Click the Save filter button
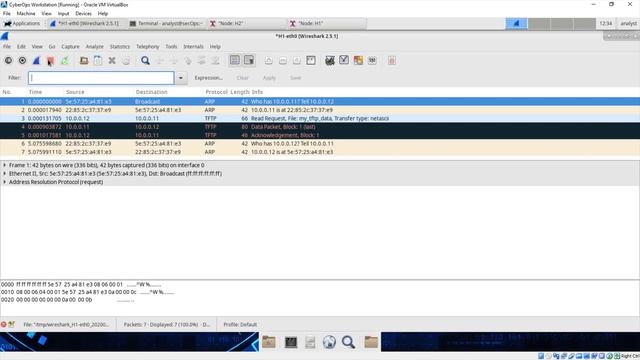Screen dimensions: 640x360 tap(296, 78)
